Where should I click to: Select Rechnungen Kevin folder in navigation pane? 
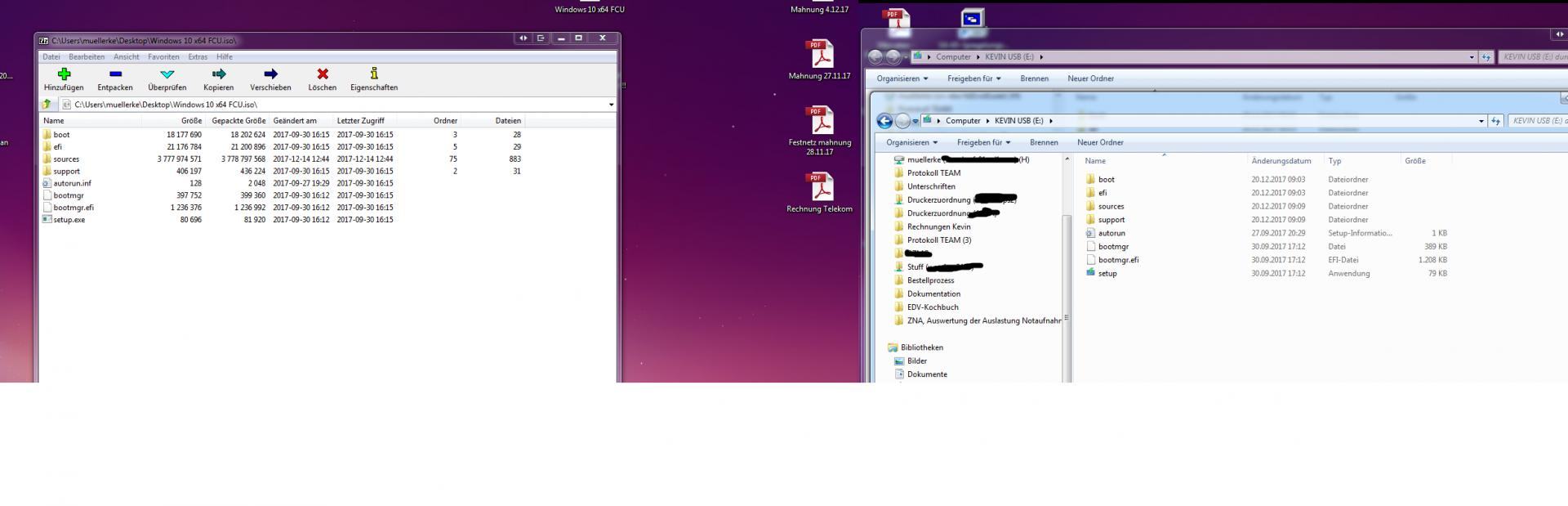[933, 226]
